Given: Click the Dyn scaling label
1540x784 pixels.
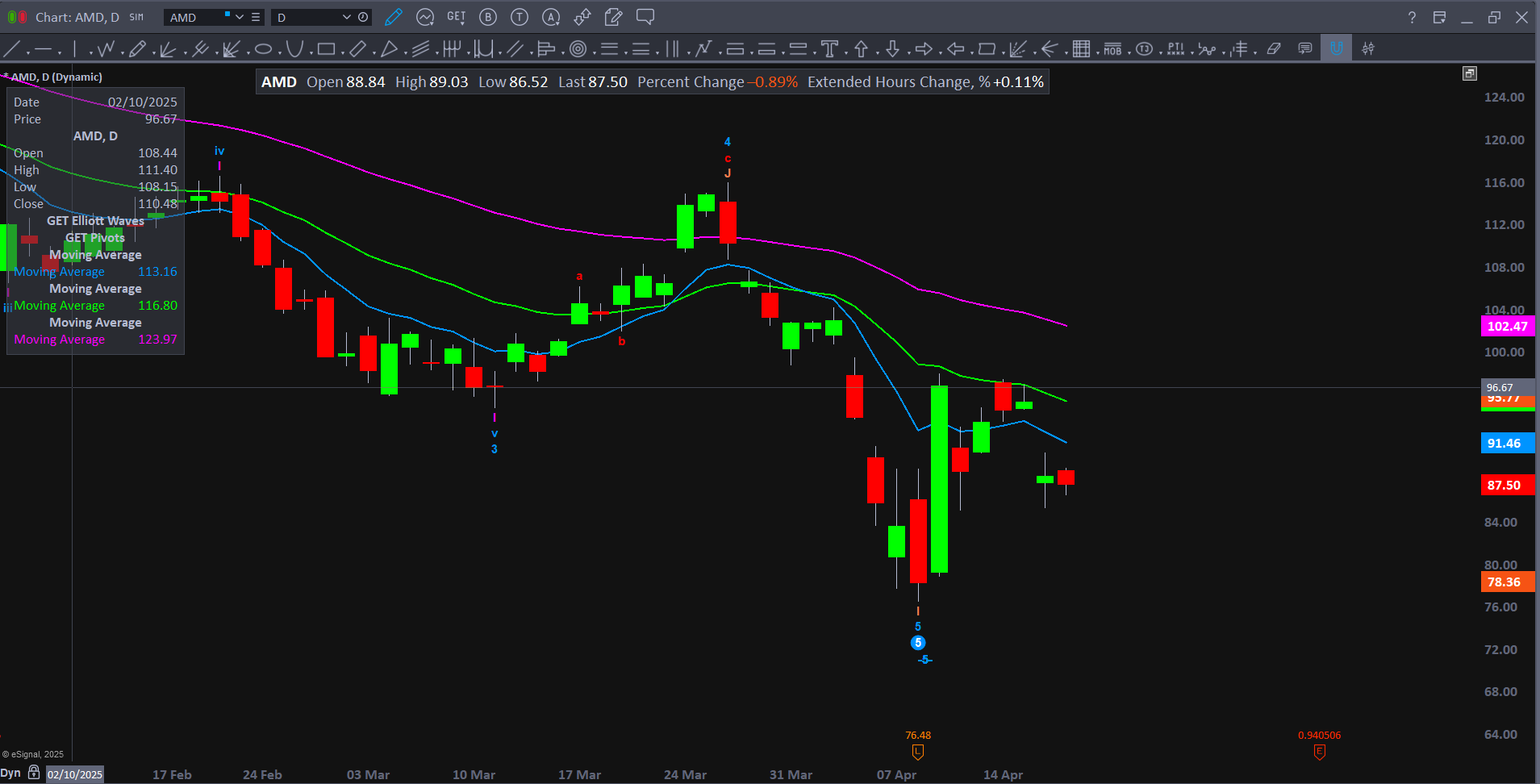Looking at the screenshot, I should tap(10, 773).
